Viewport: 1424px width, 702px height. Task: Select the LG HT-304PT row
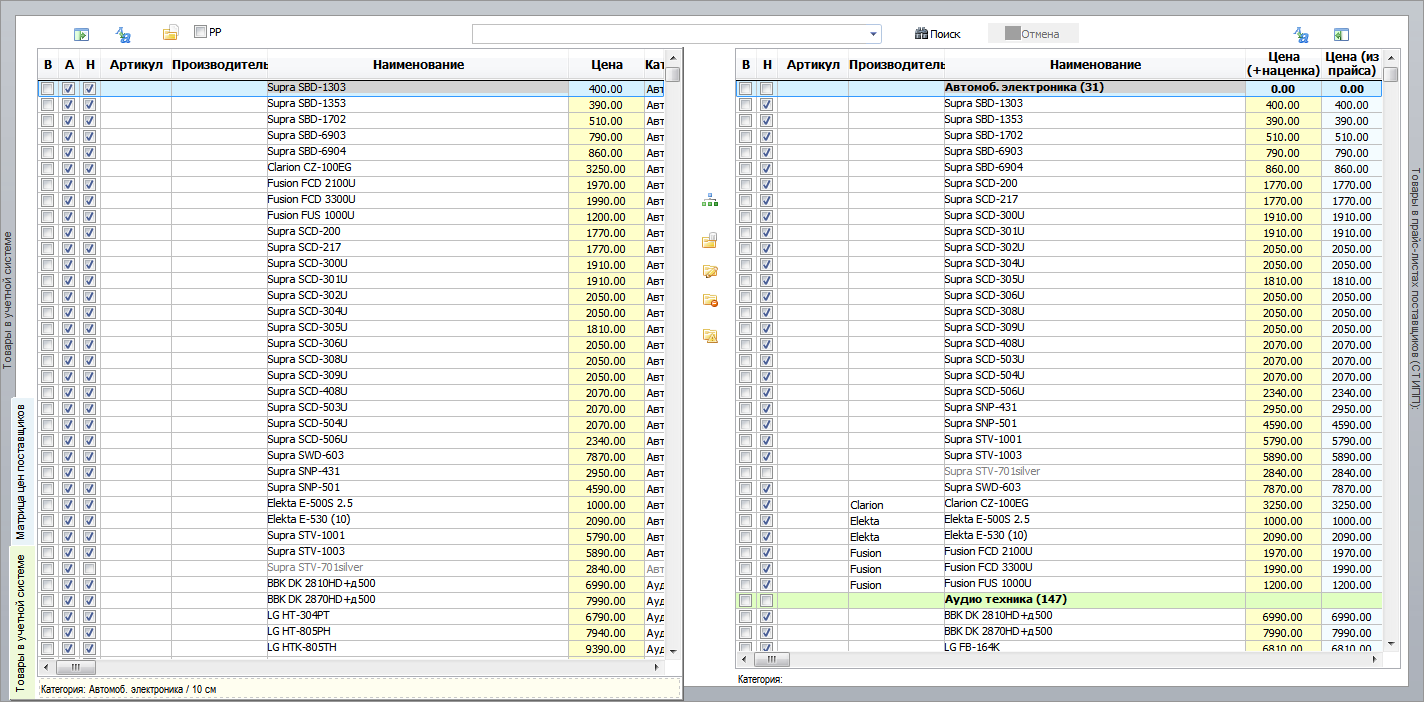tap(352, 617)
